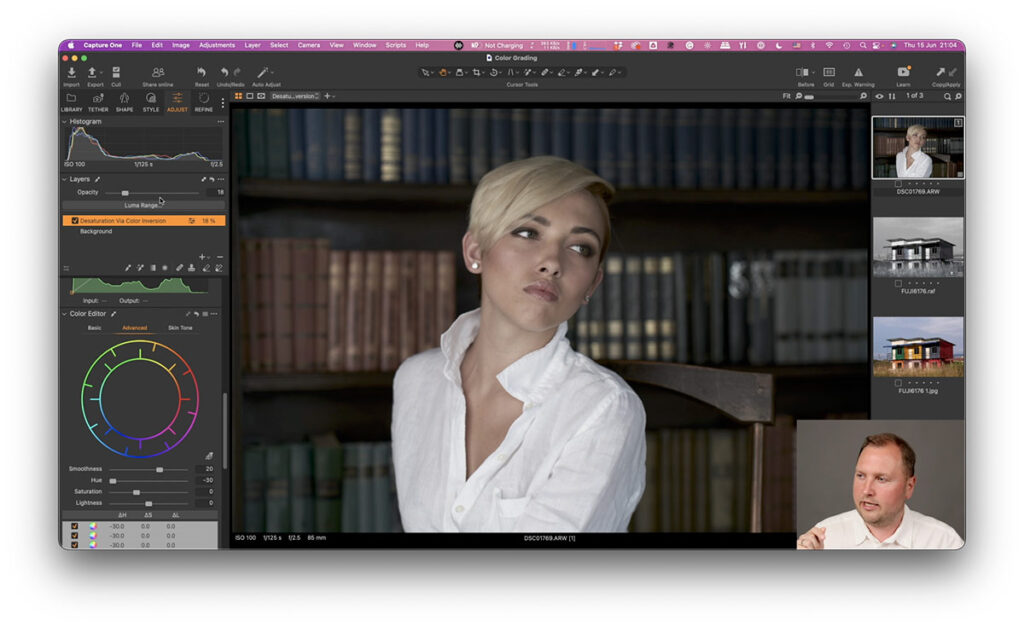Screen dimensions: 1024x627
Task: Toggle Desaturation Via Color Inversion layer checkbox
Action: (x=74, y=221)
